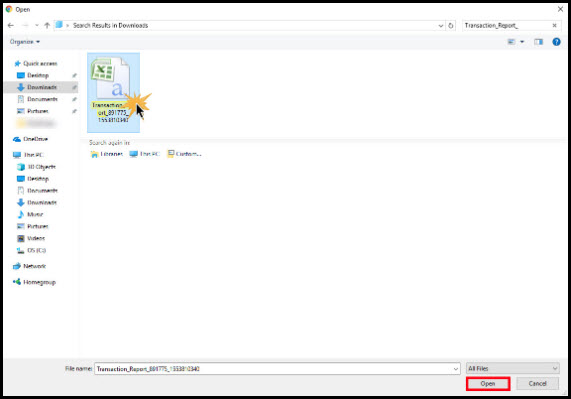Expand the view options dropdown arrow
The width and height of the screenshot is (571, 399).
(x=522, y=42)
